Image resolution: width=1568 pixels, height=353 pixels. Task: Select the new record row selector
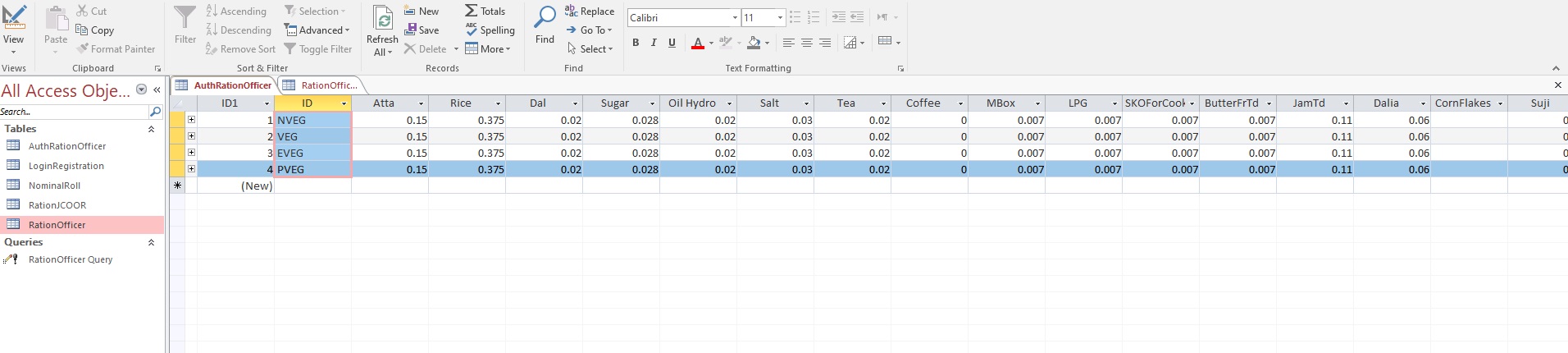pos(177,186)
